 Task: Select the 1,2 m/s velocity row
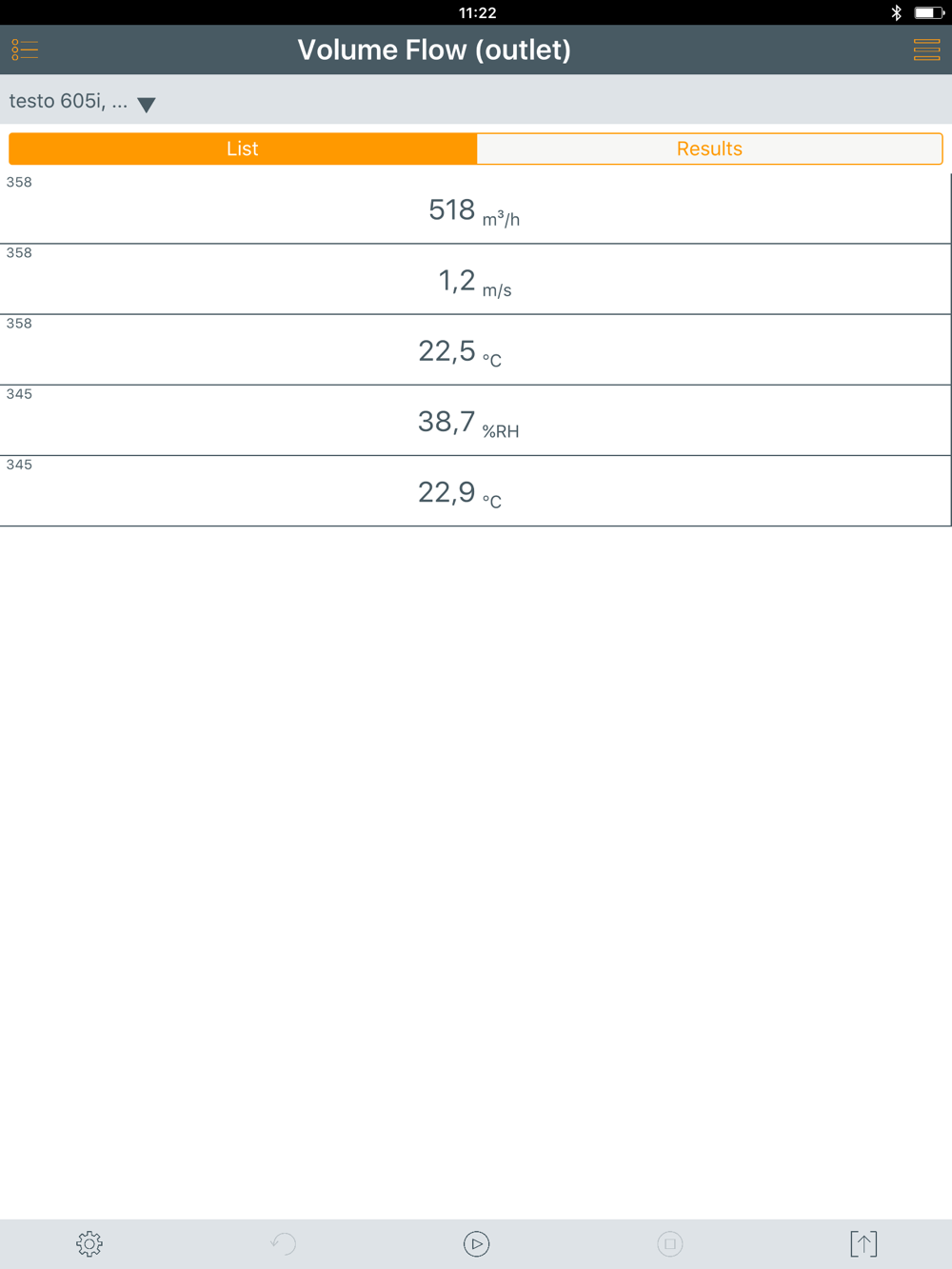coord(474,280)
